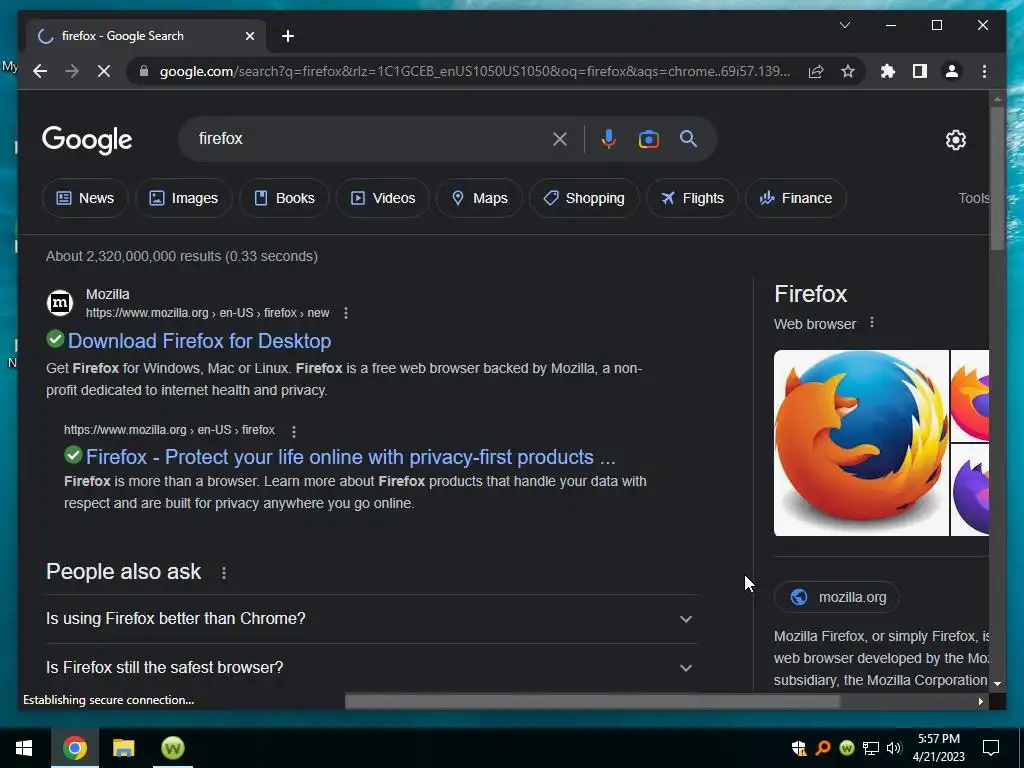
Task: Switch to Finance results
Action: coord(795,198)
